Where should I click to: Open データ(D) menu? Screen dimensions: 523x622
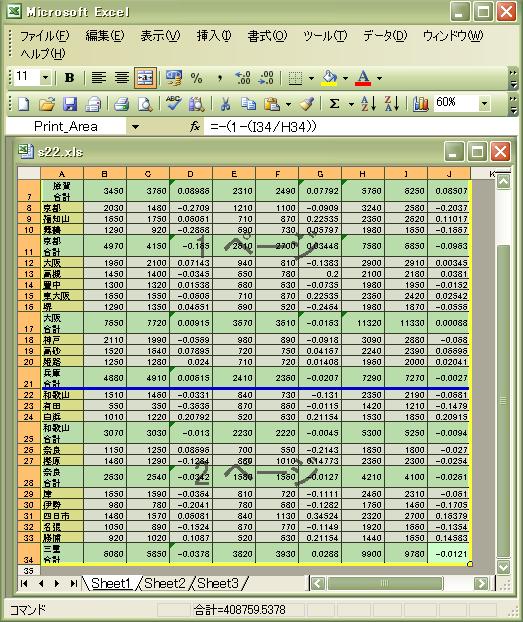385,36
